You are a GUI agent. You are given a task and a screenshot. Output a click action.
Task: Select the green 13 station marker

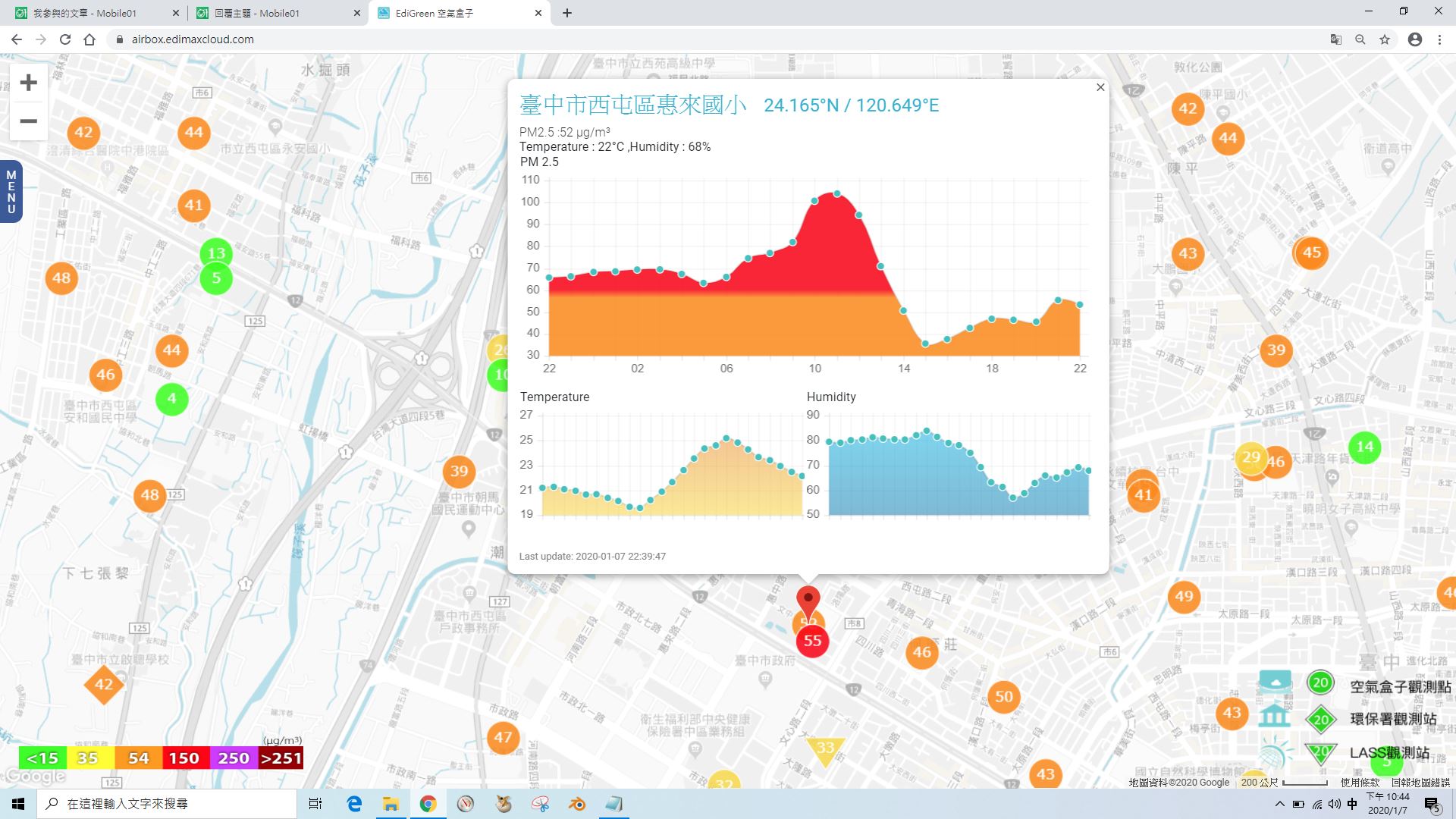point(216,253)
